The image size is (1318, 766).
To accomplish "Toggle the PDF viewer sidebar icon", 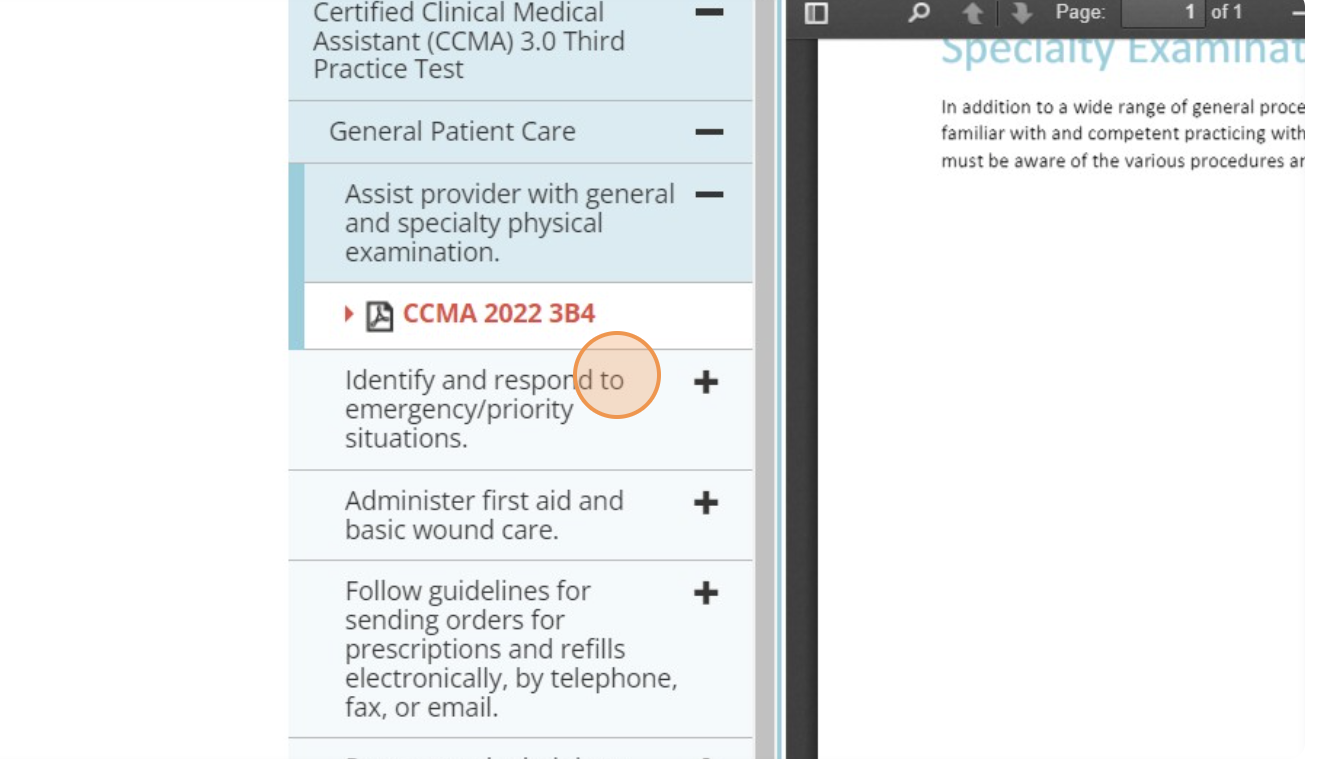I will pyautogui.click(x=816, y=13).
